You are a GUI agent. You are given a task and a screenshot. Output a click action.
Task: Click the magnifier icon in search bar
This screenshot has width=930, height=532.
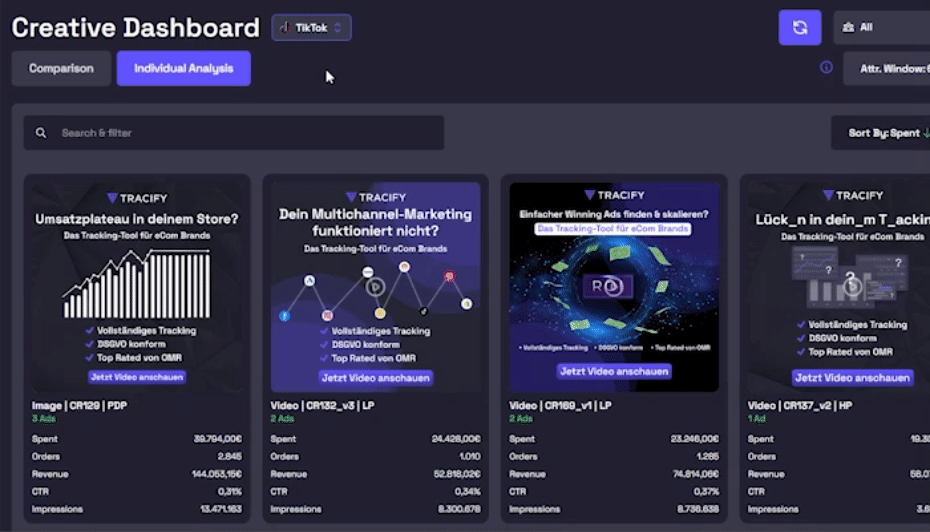click(40, 133)
